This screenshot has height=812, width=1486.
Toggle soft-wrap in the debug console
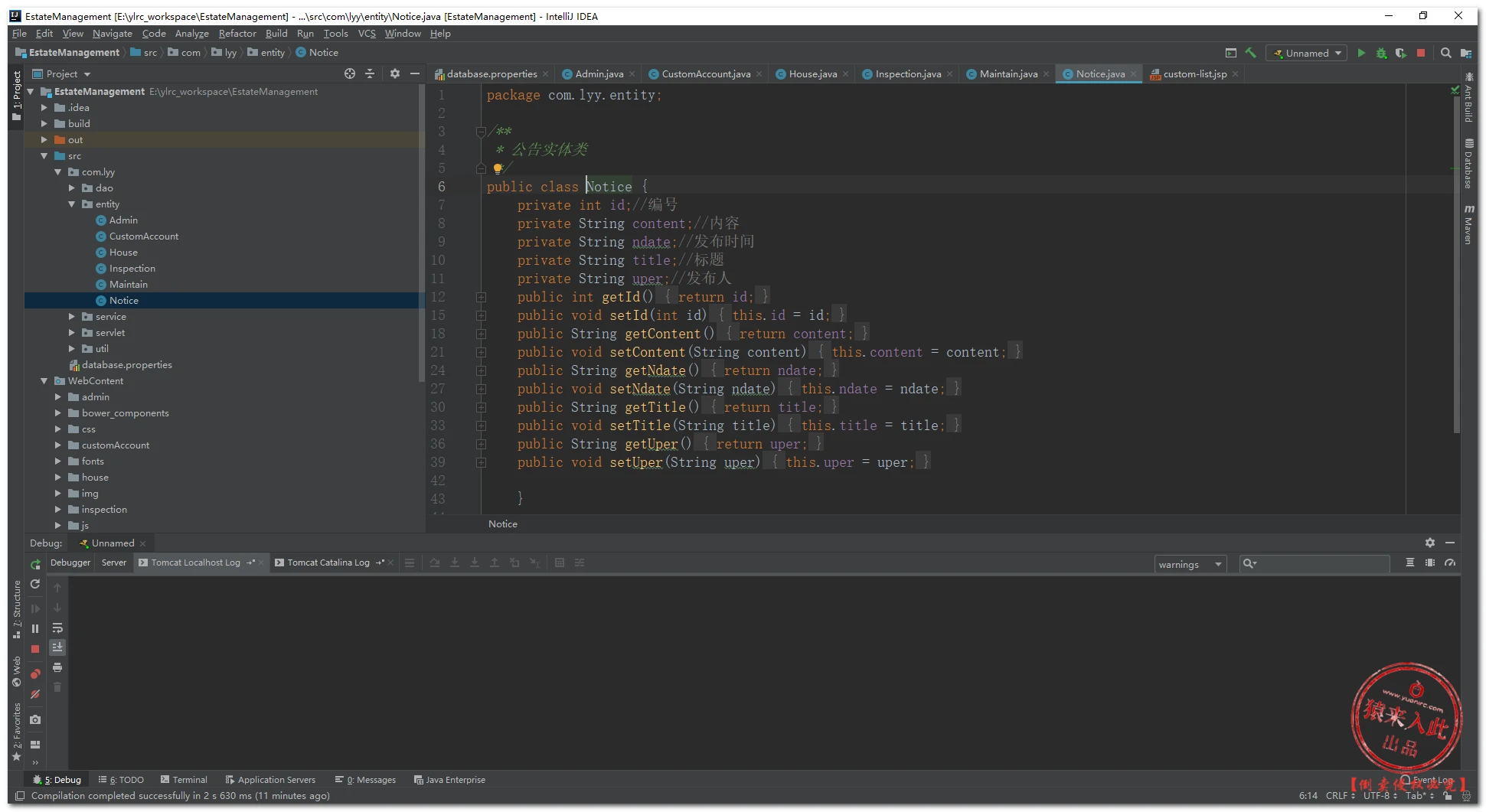(x=57, y=628)
